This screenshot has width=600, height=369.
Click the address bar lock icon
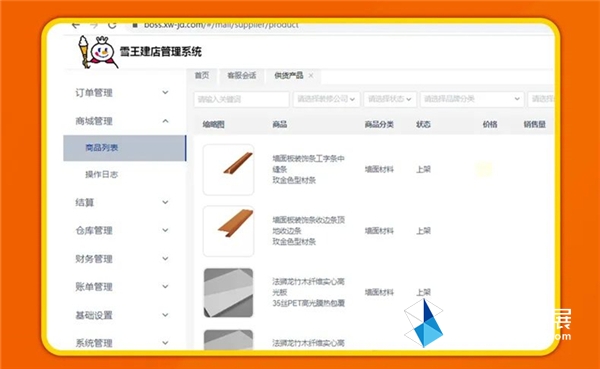coord(135,25)
